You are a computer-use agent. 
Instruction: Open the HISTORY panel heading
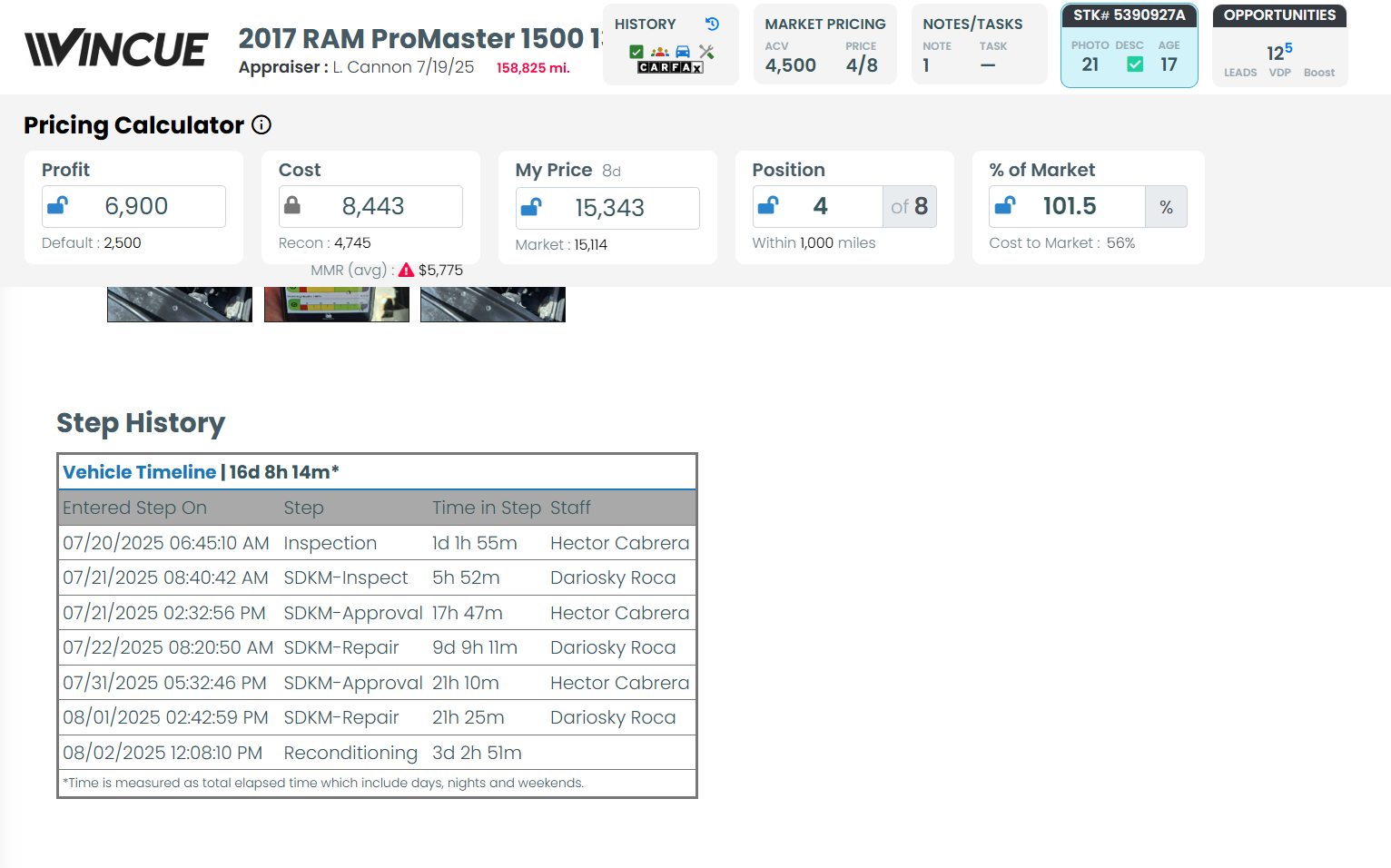click(x=646, y=25)
